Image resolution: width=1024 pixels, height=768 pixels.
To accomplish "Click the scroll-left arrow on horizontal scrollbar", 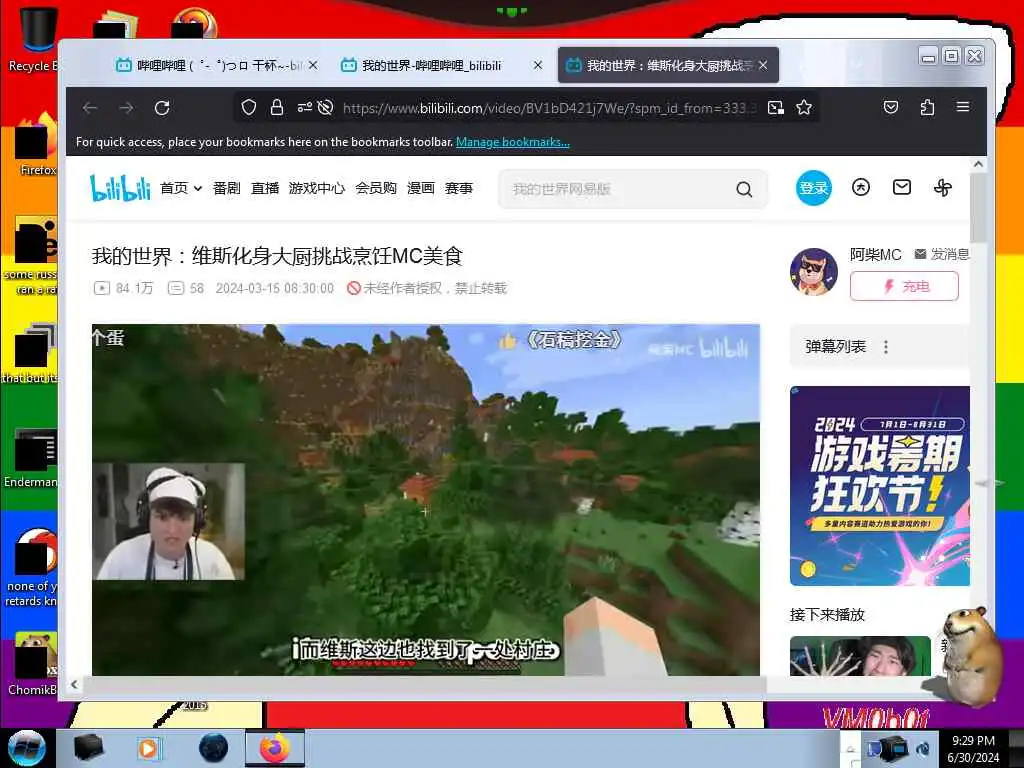I will 74,684.
